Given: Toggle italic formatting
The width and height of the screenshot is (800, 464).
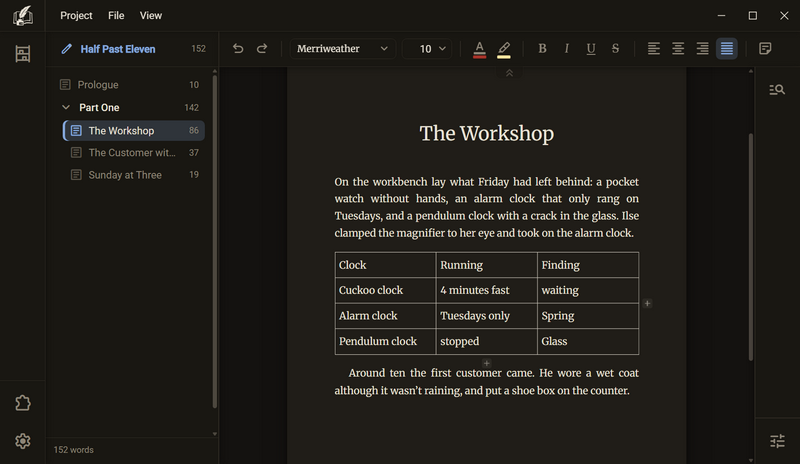Looking at the screenshot, I should [566, 48].
